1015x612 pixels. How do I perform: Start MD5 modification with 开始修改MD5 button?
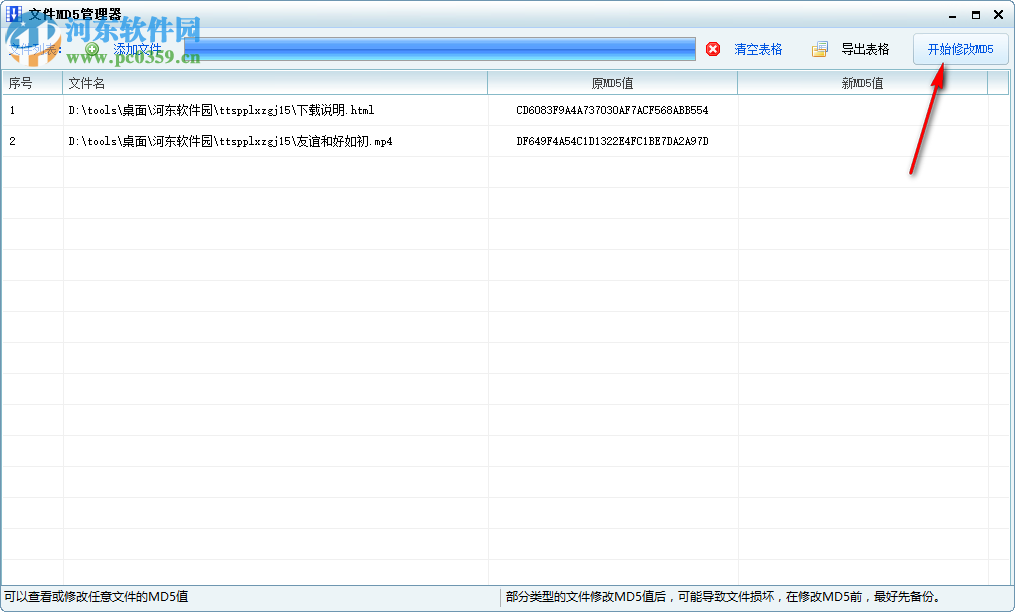pos(961,49)
